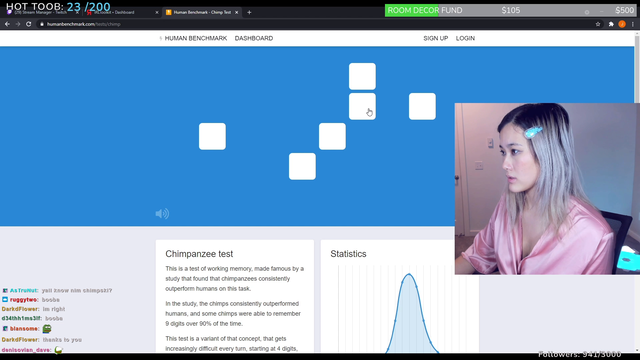The image size is (640, 360).
Task: Open the DASHBOARD link in header
Action: coord(254,38)
